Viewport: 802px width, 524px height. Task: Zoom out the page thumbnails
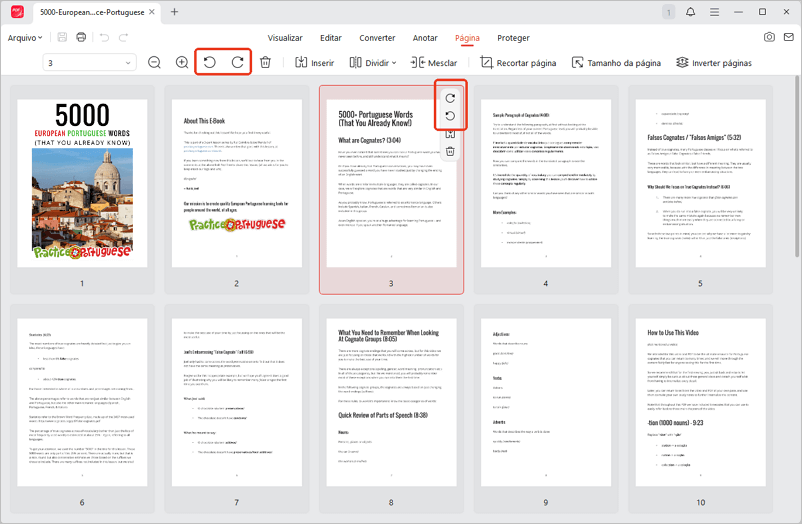[154, 62]
